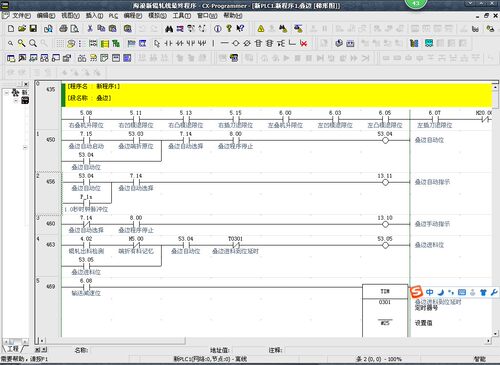Open the 帮助(H) menu
Image resolution: width=500 pixels, height=365 pixels.
[x=233, y=16]
